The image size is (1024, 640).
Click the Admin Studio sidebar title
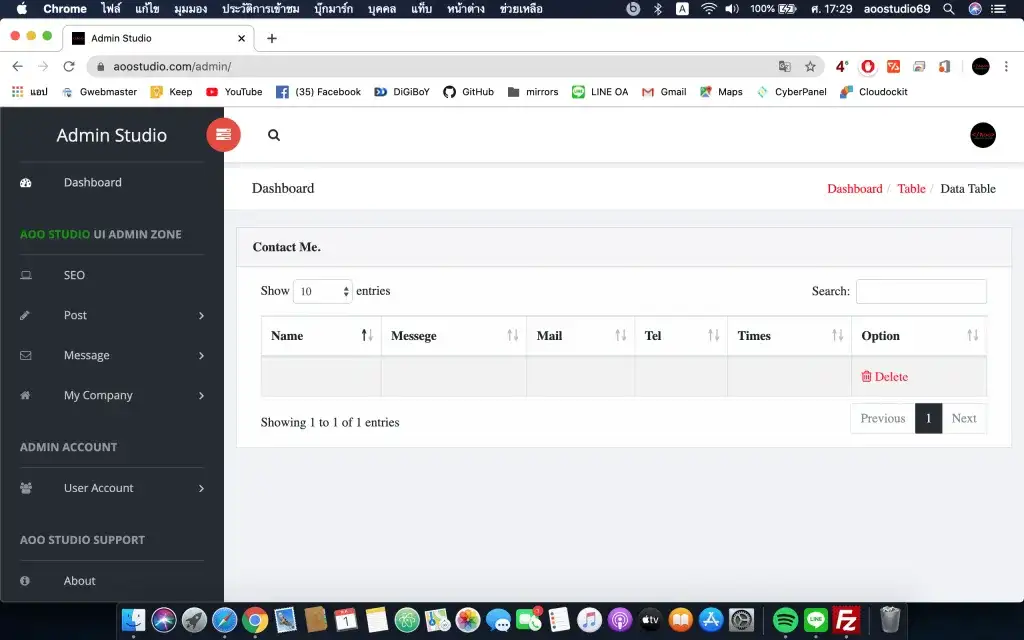pyautogui.click(x=112, y=135)
